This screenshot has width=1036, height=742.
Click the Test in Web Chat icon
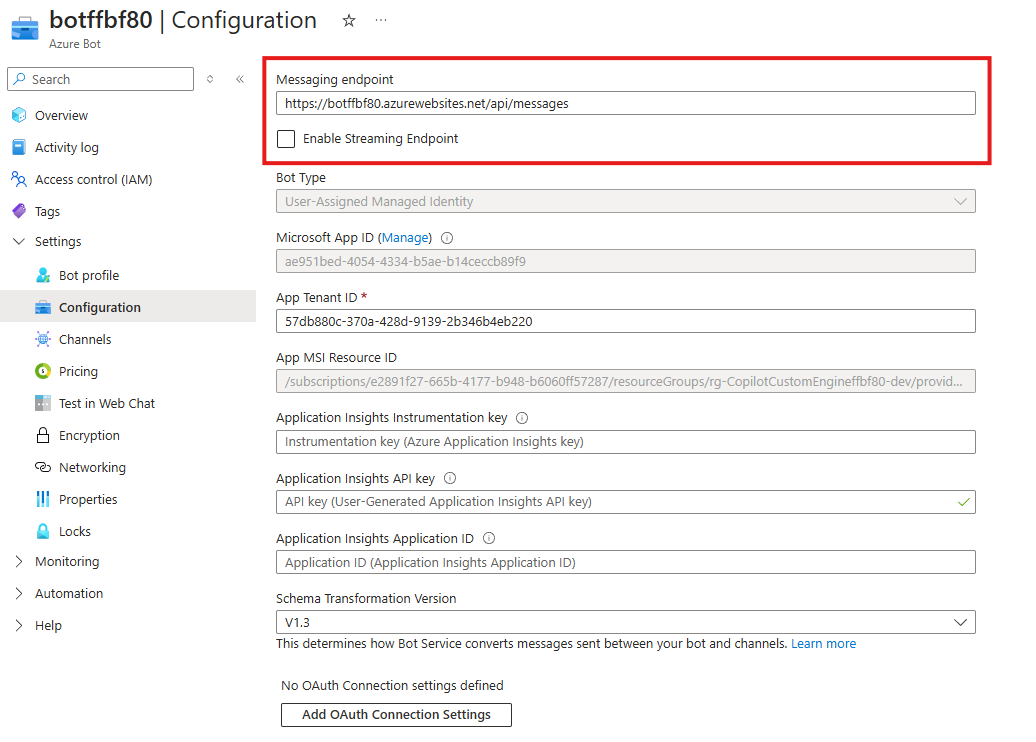click(43, 403)
